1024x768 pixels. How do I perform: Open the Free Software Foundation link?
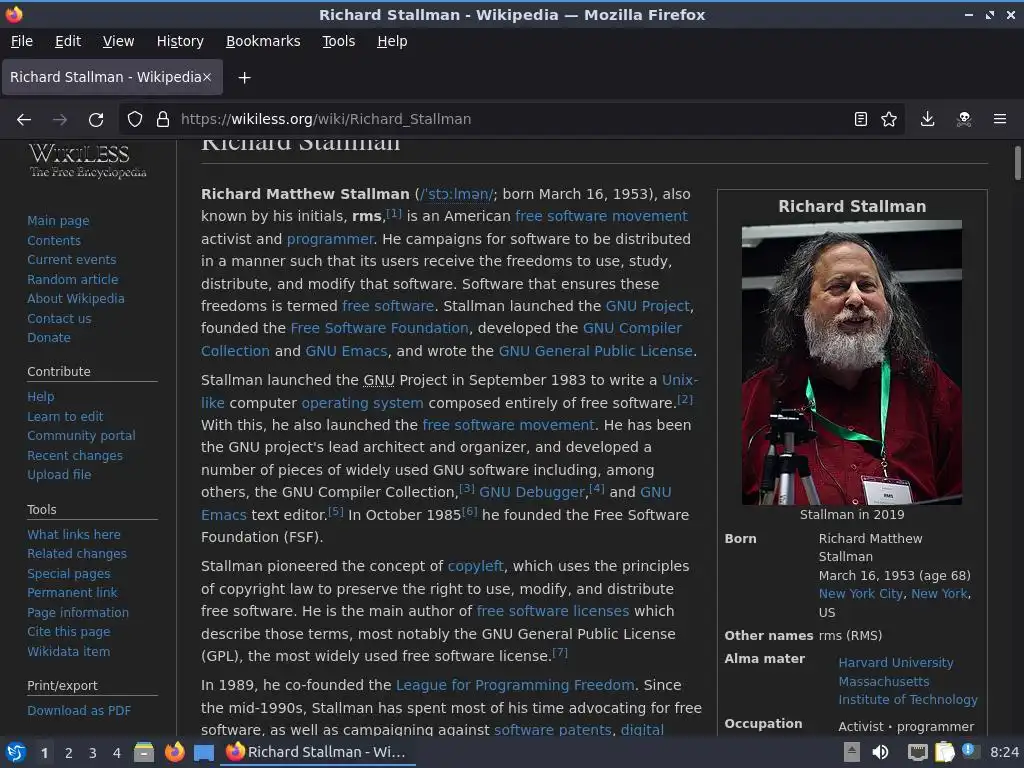coord(379,328)
